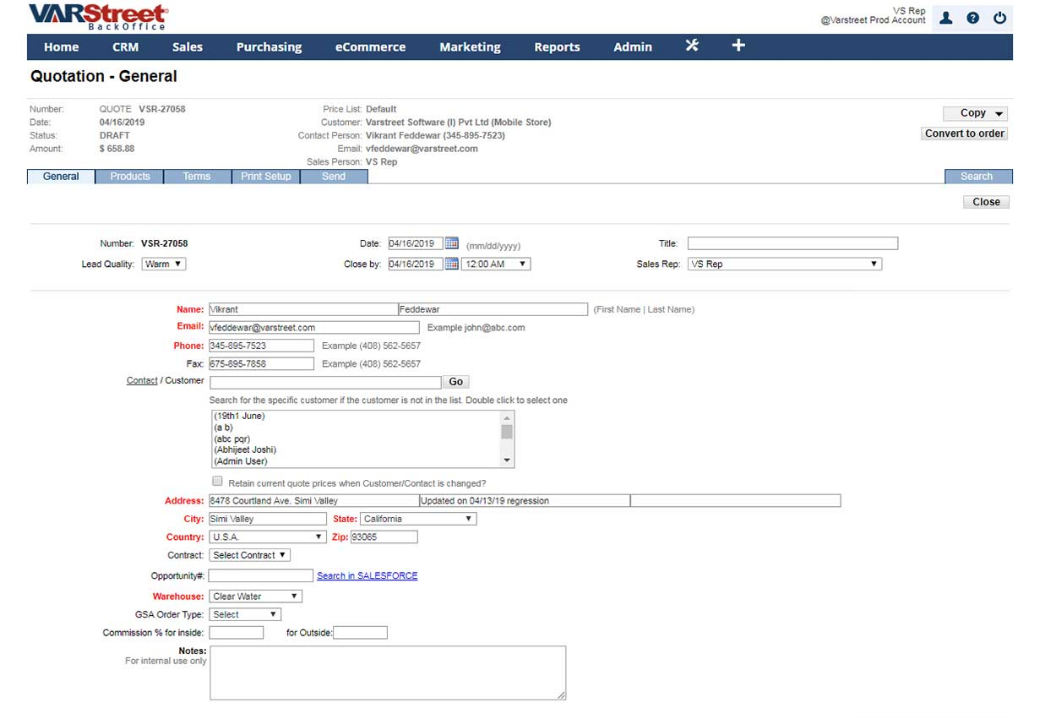
Task: Expand the Lead Quality dropdown
Action: point(164,264)
